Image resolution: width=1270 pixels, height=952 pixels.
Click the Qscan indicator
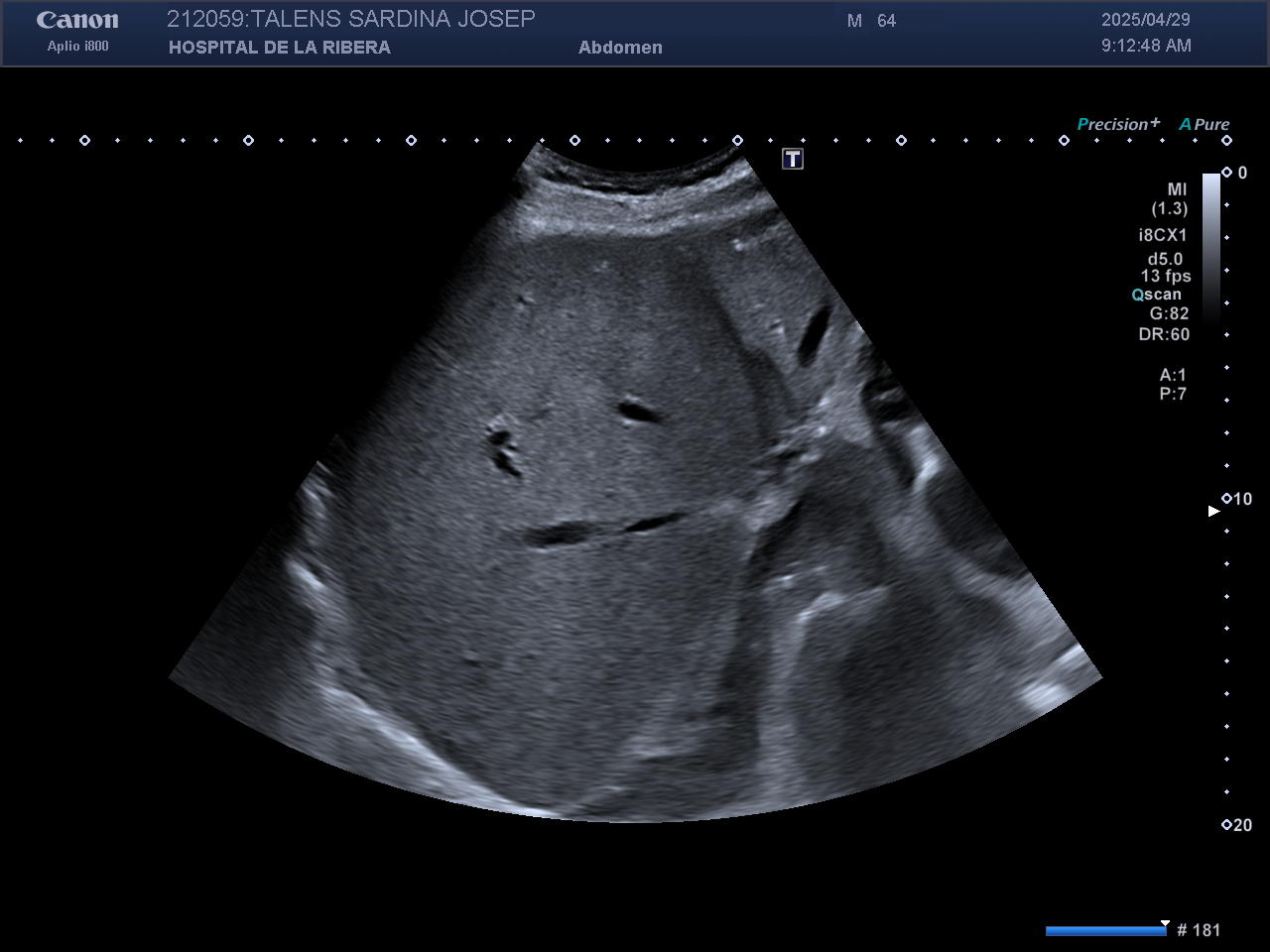click(x=1157, y=295)
